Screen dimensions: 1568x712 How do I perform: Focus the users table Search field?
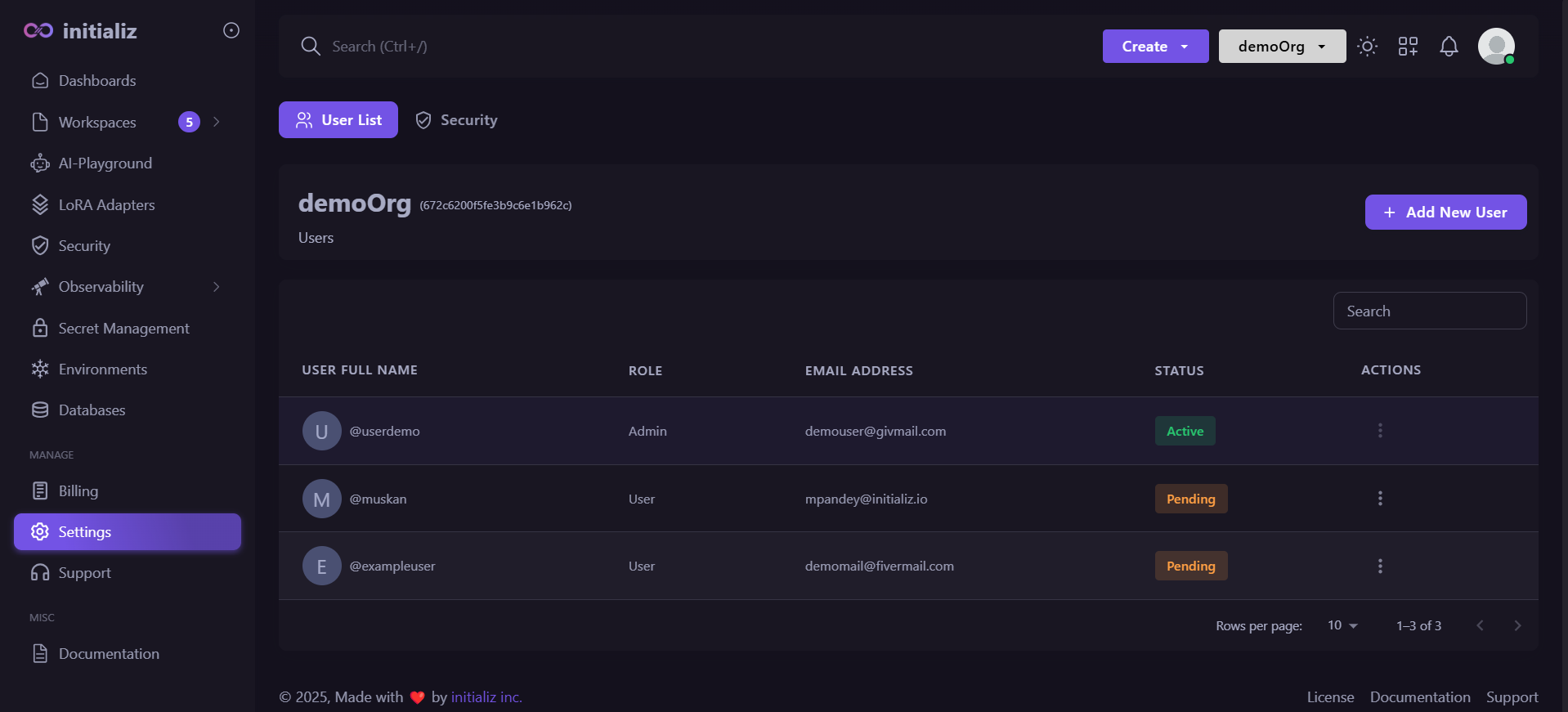tap(1430, 311)
